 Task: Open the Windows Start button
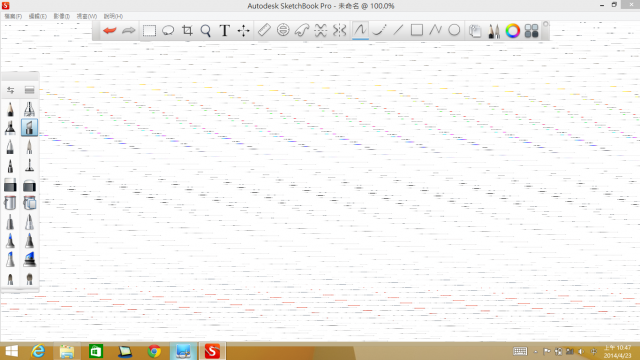11,351
